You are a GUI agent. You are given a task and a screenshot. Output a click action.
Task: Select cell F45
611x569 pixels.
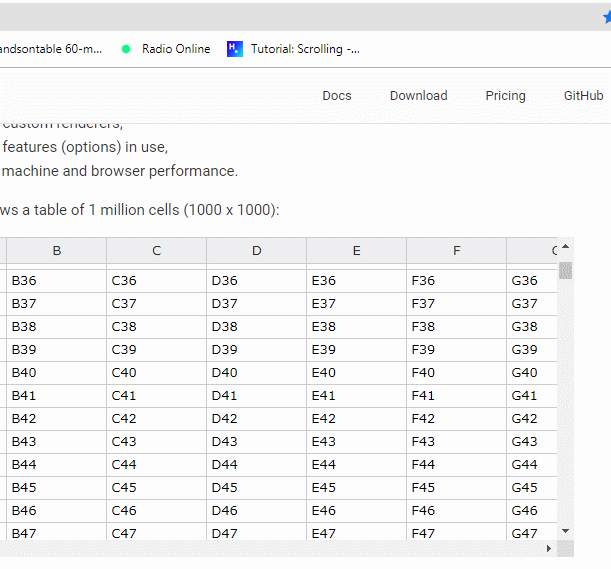coord(457,488)
